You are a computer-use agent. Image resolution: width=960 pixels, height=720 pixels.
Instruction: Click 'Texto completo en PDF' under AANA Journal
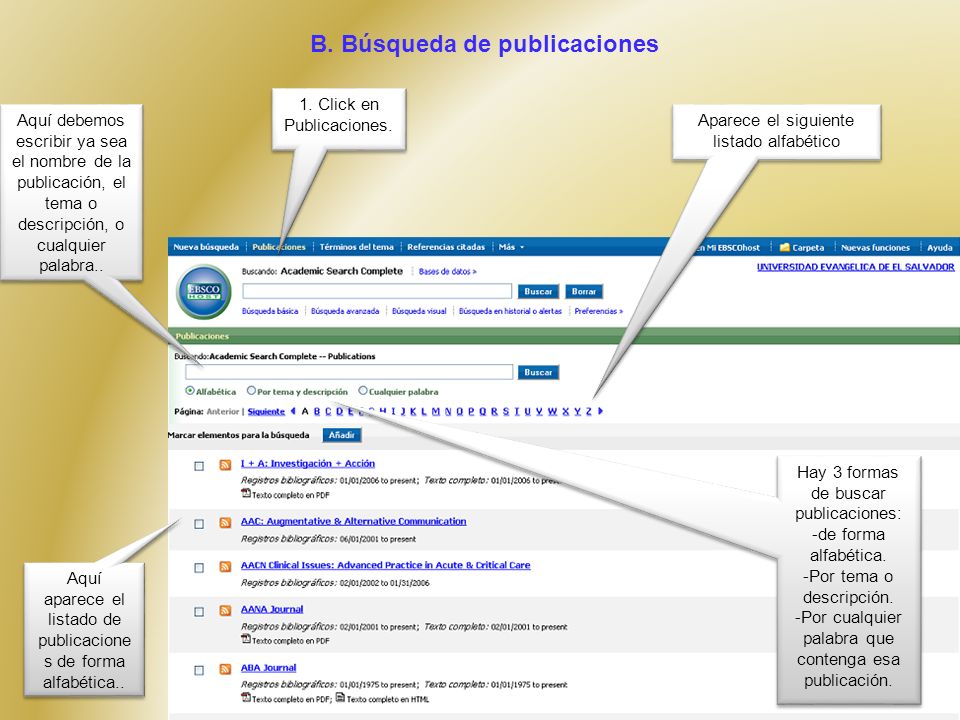(x=291, y=641)
